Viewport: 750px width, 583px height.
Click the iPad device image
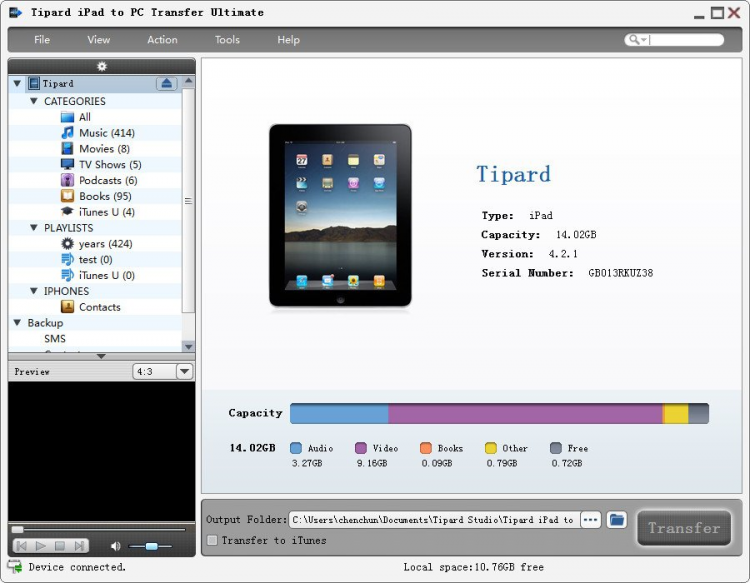coord(340,216)
